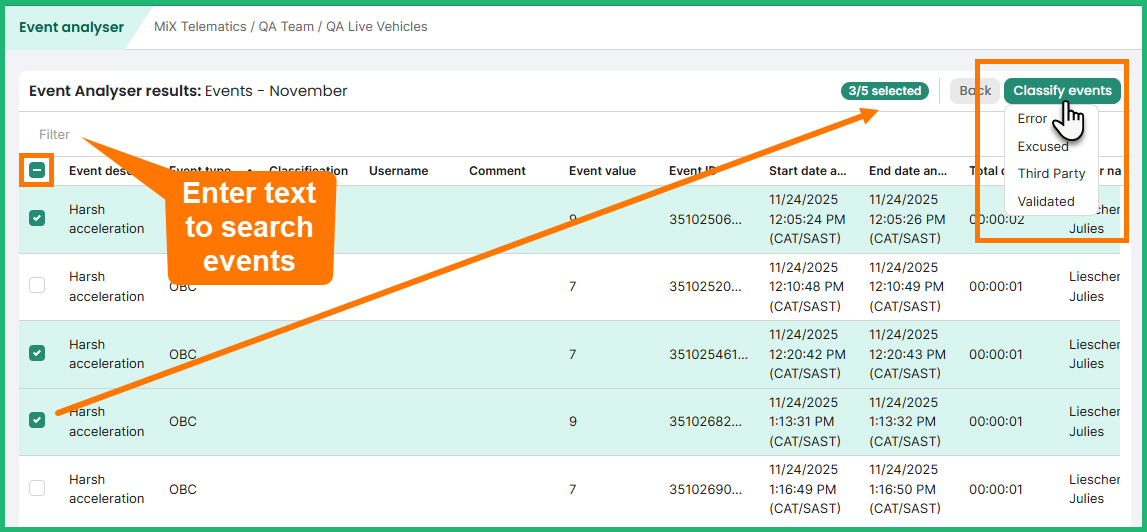Sort by the Event value column header
Screen dimensions: 1147x532
click(603, 171)
